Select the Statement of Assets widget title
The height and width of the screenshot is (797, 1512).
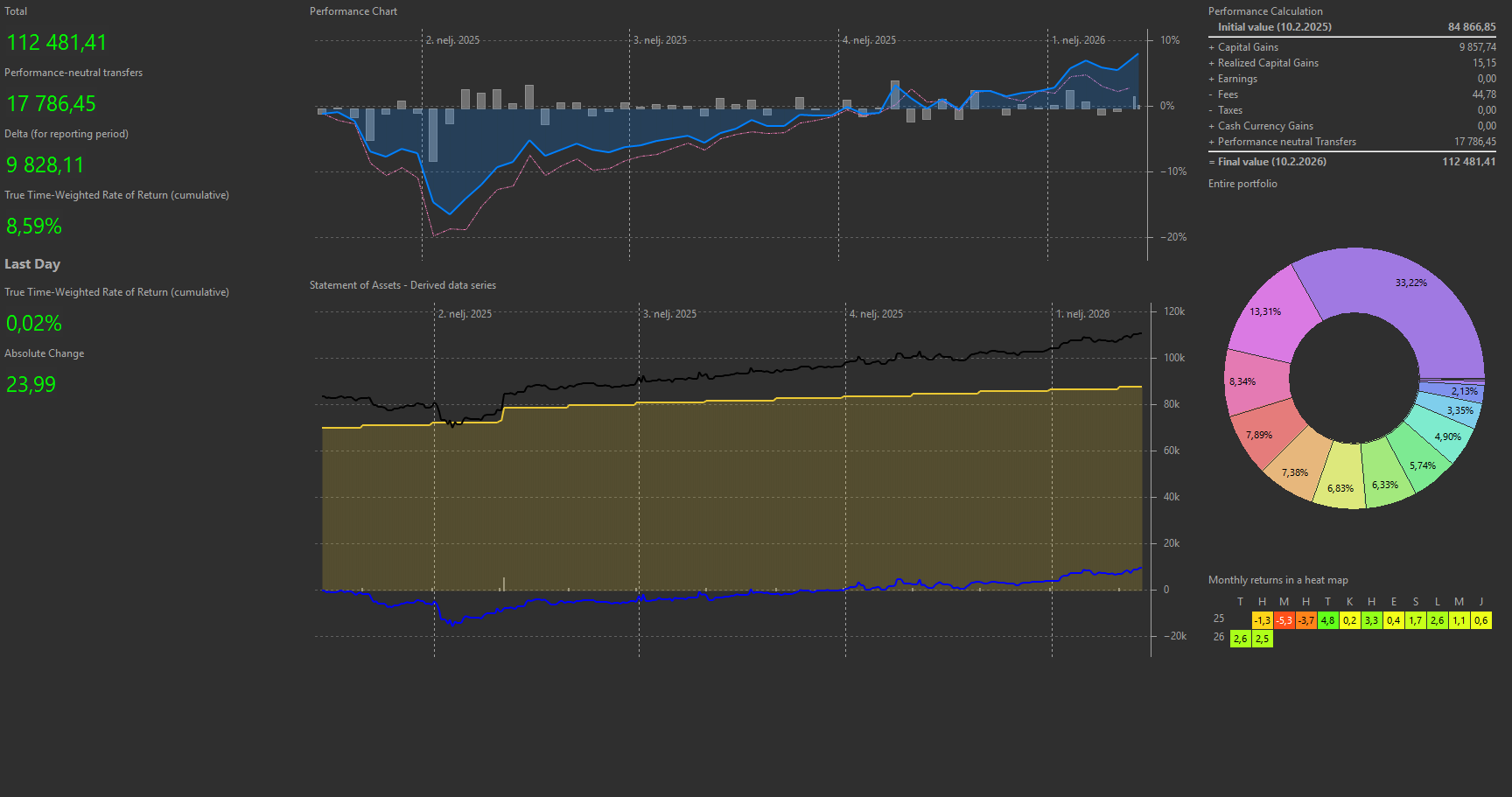pos(402,285)
